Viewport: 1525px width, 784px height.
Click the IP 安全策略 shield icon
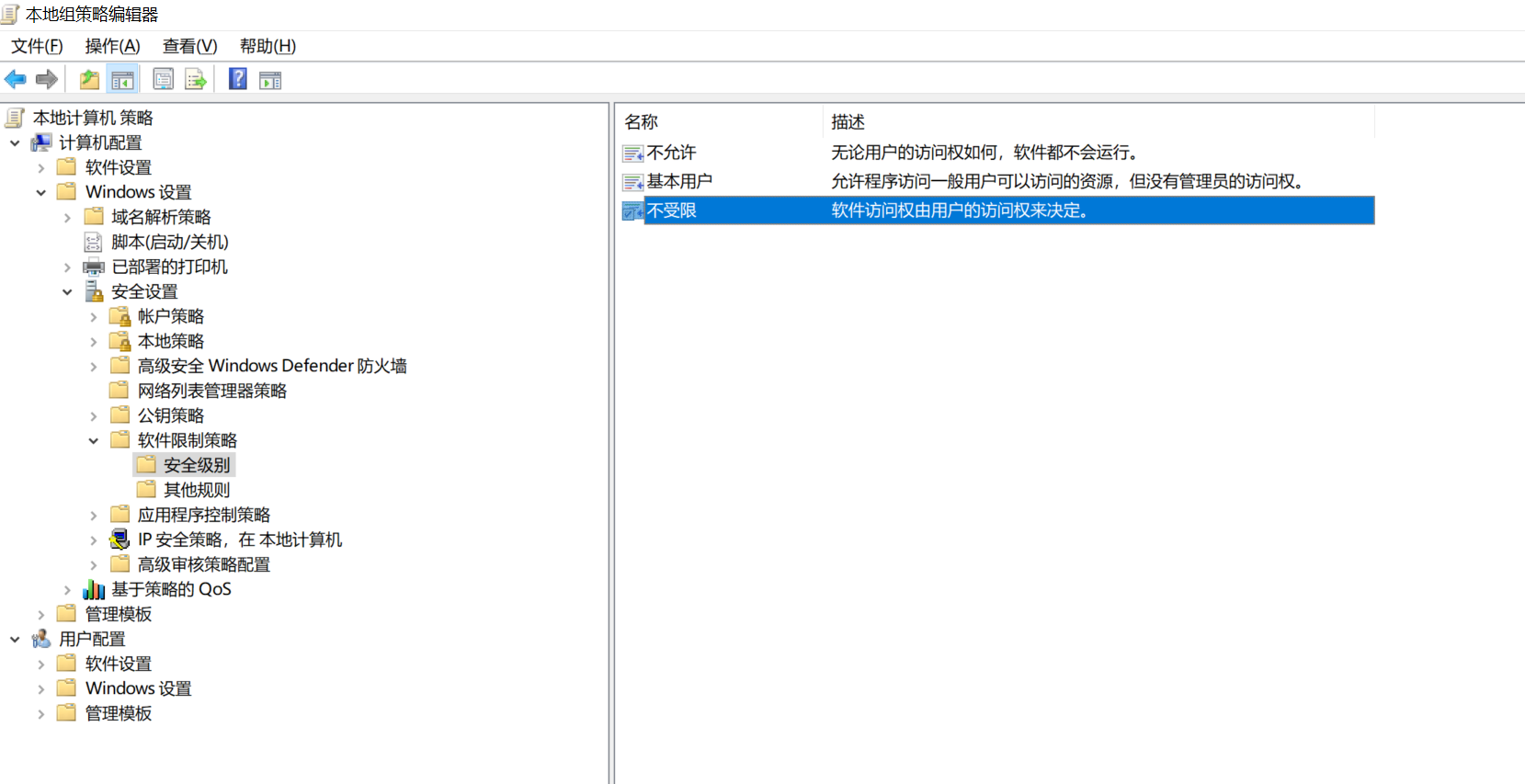coord(119,540)
